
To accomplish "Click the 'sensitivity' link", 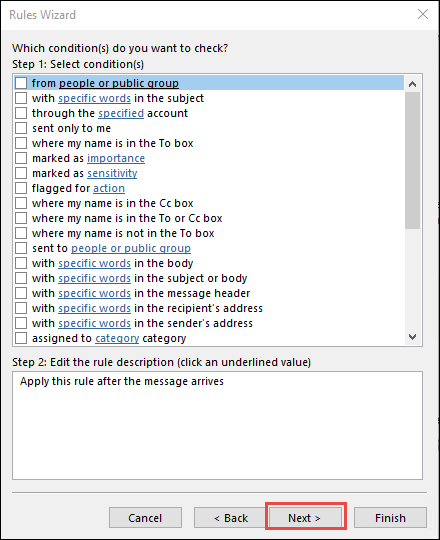I will pyautogui.click(x=112, y=173).
